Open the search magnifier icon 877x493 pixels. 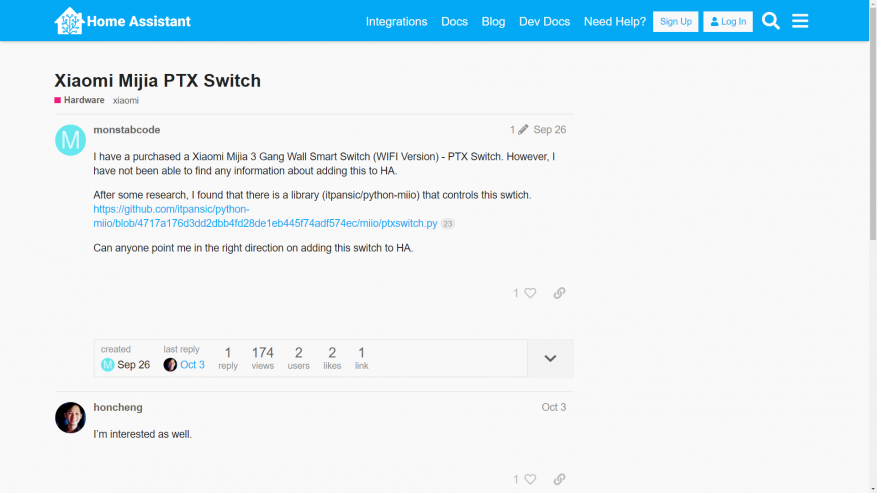click(770, 21)
